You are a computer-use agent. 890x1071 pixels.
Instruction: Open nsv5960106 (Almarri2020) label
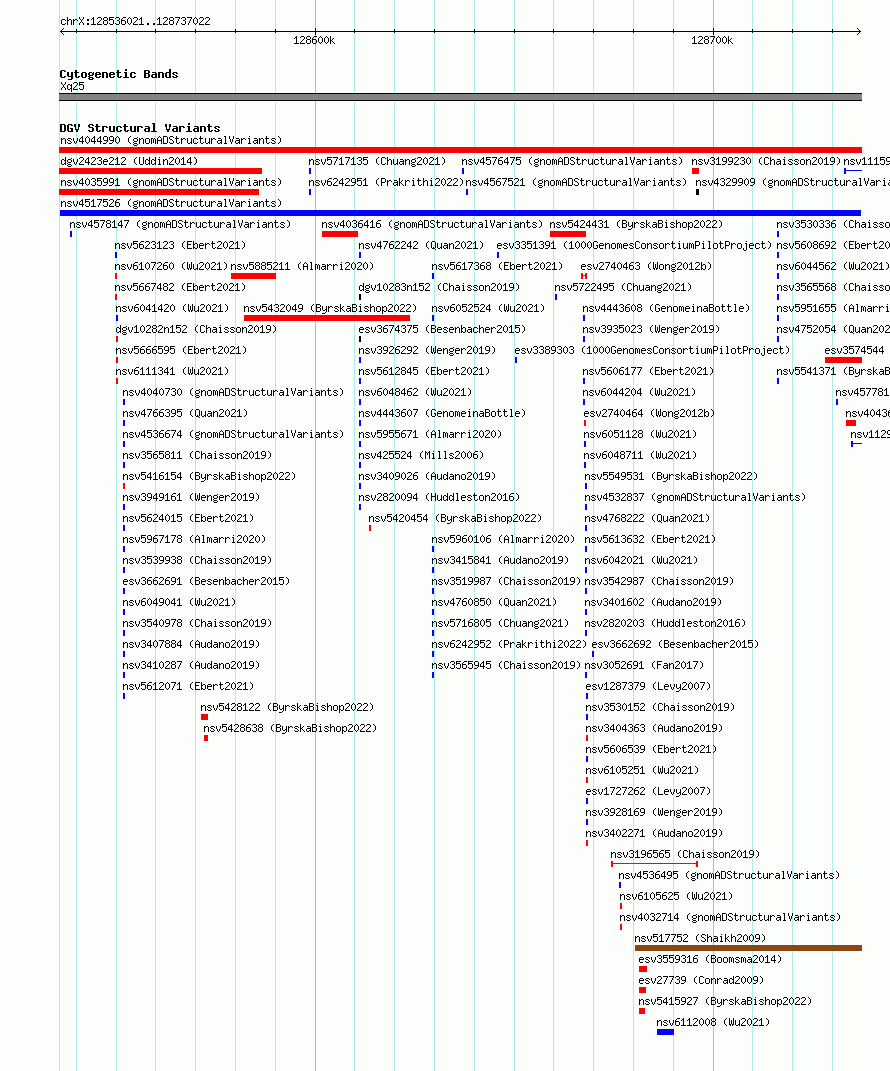click(x=503, y=540)
